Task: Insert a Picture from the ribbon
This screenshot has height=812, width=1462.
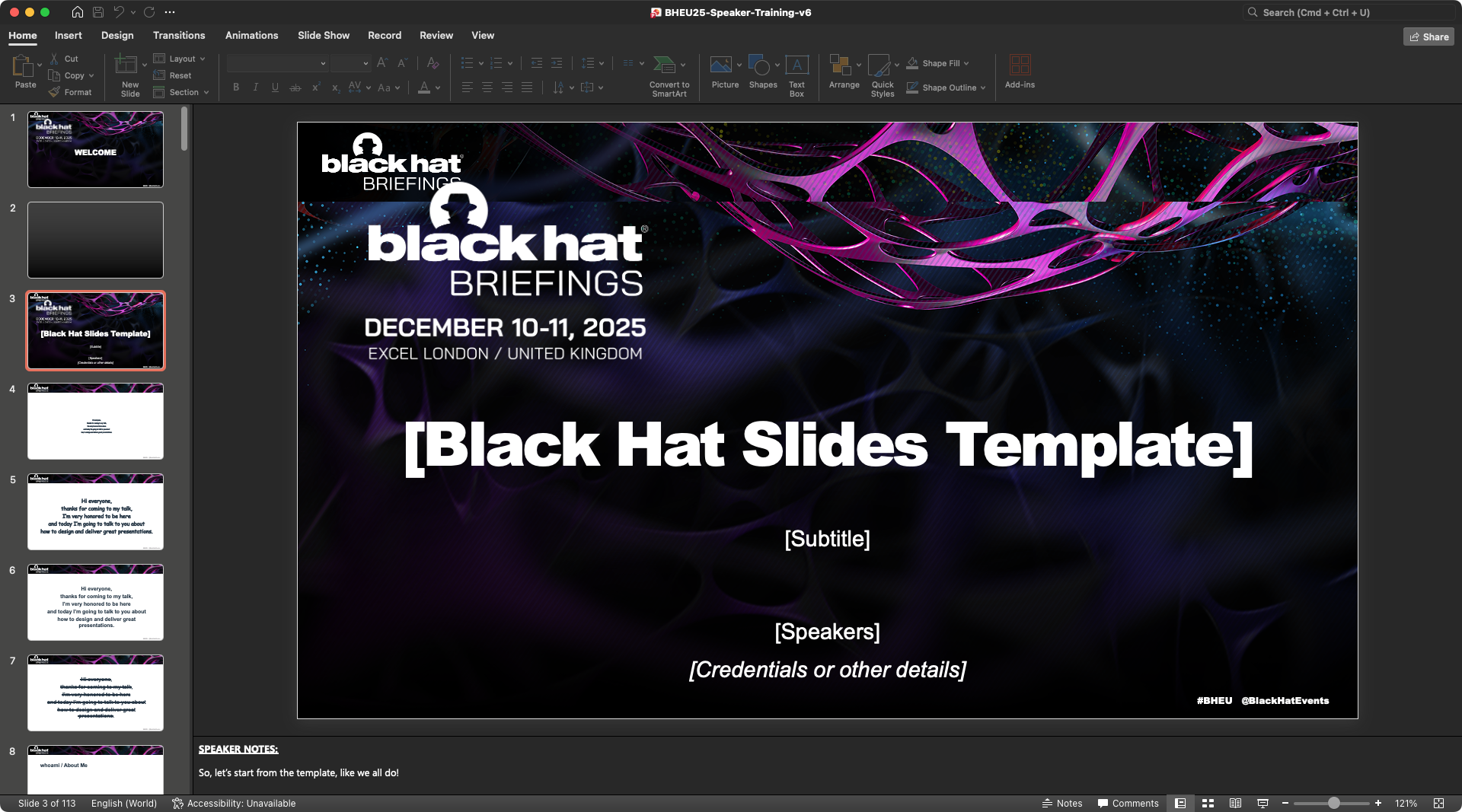Action: [720, 65]
